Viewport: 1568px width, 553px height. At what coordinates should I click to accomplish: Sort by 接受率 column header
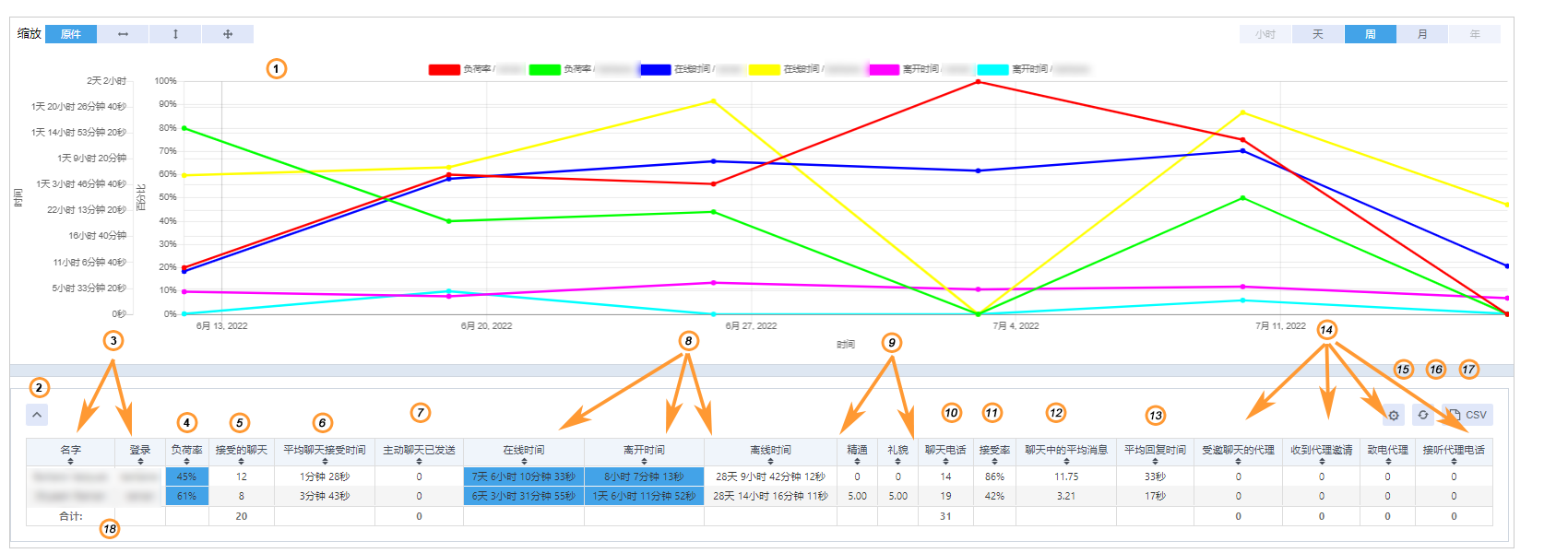point(994,453)
